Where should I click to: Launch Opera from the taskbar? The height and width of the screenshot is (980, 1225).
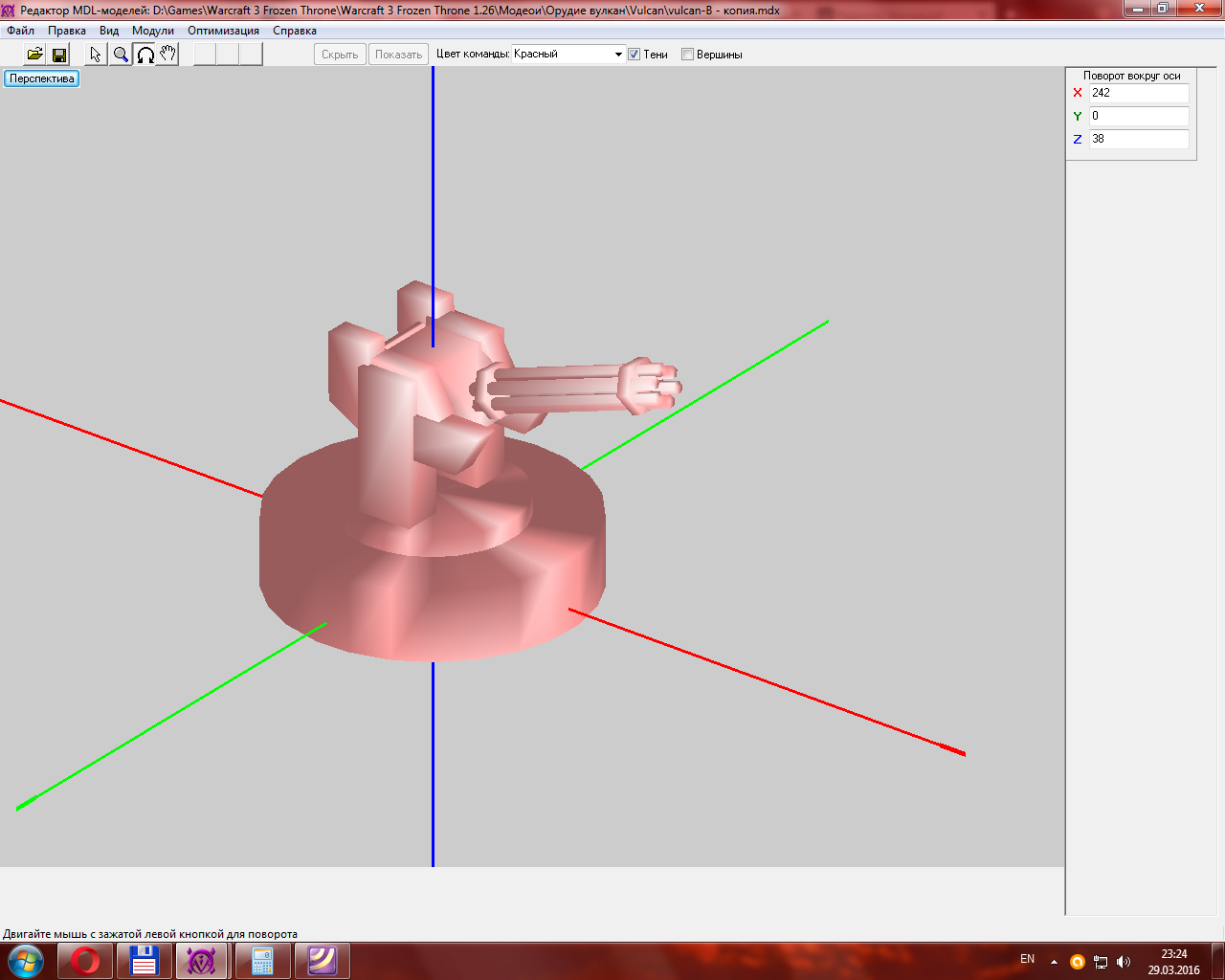(x=85, y=960)
